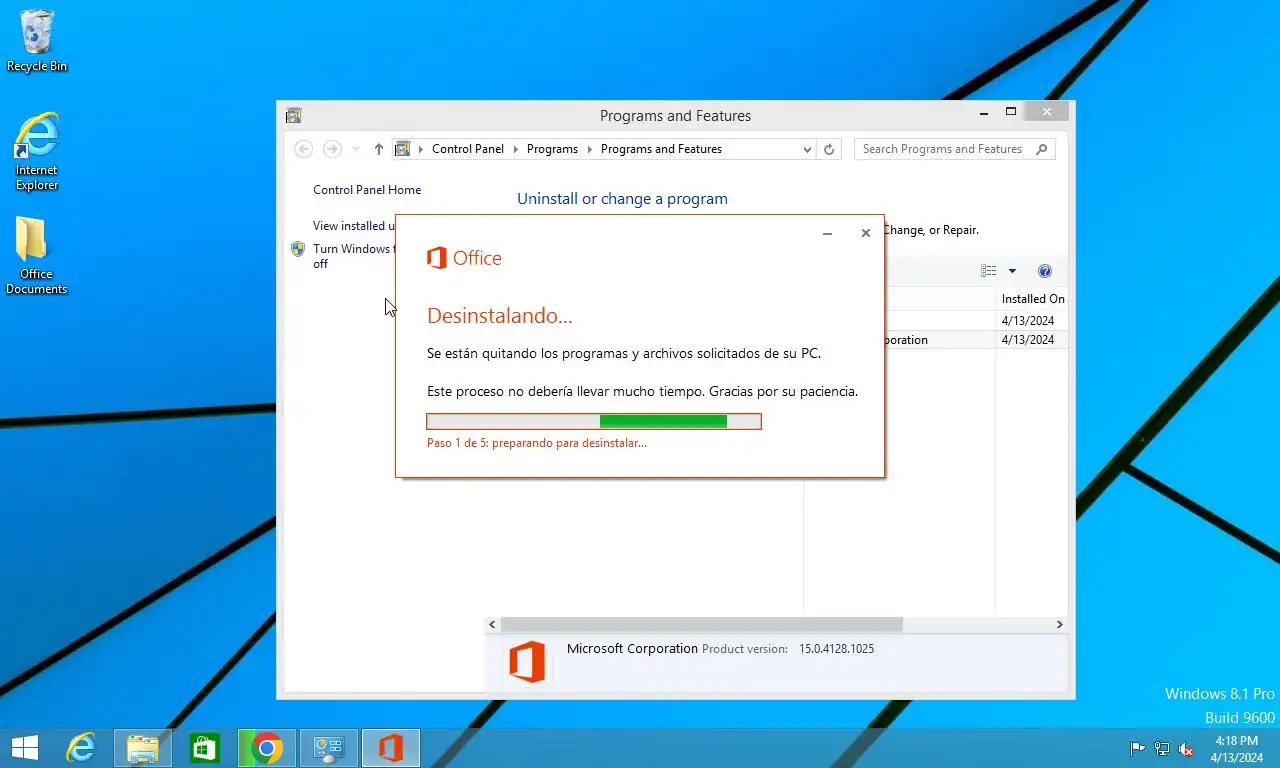Refresh the Programs and Features list

[829, 149]
